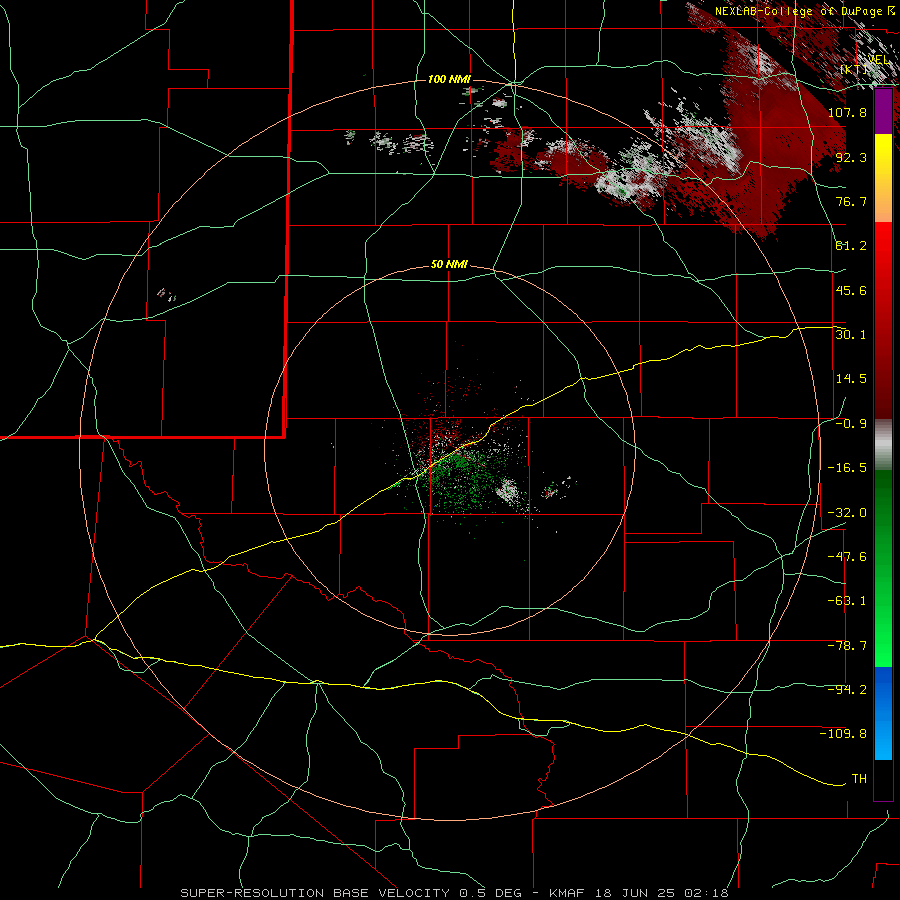Click the Super-Resolution Base Velocity caption

click(x=454, y=893)
